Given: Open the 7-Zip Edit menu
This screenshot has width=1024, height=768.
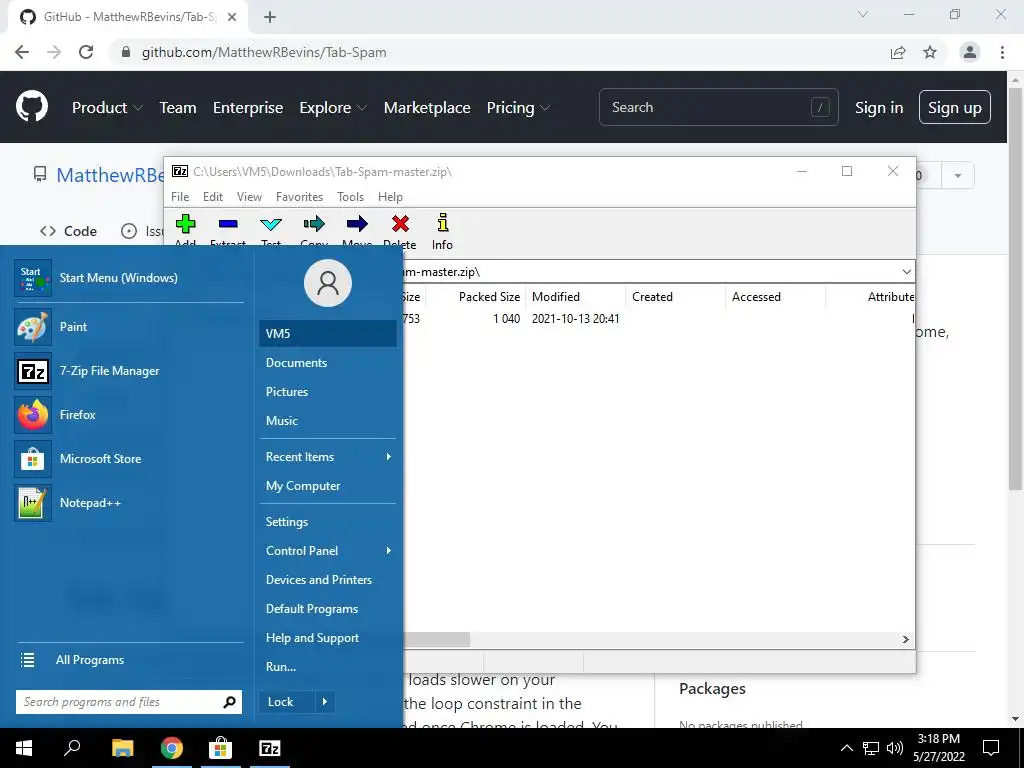Looking at the screenshot, I should point(213,197).
